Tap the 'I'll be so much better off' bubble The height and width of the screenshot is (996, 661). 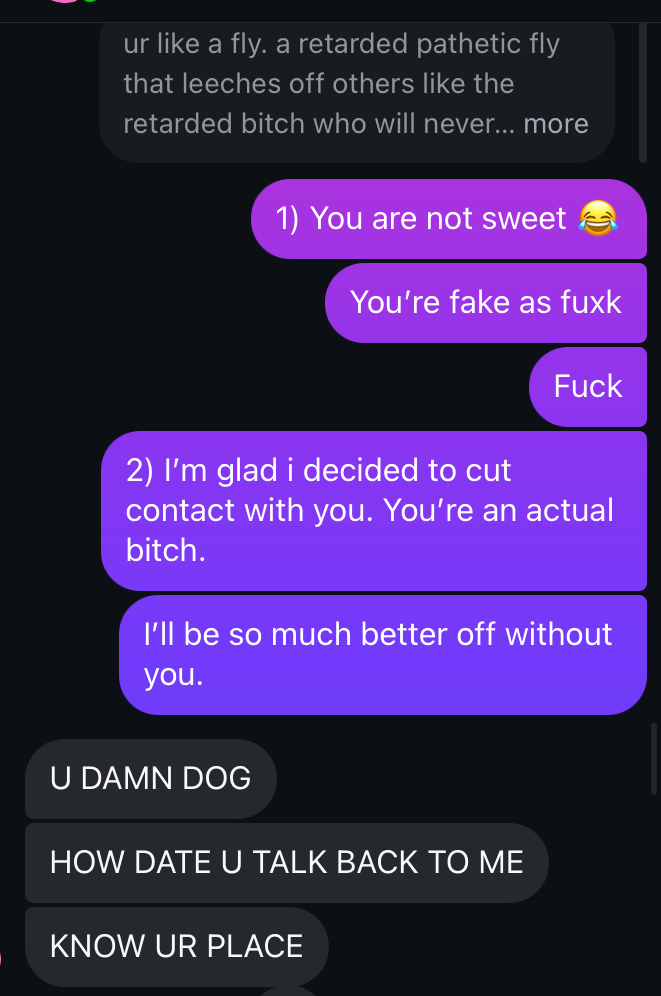[x=383, y=655]
